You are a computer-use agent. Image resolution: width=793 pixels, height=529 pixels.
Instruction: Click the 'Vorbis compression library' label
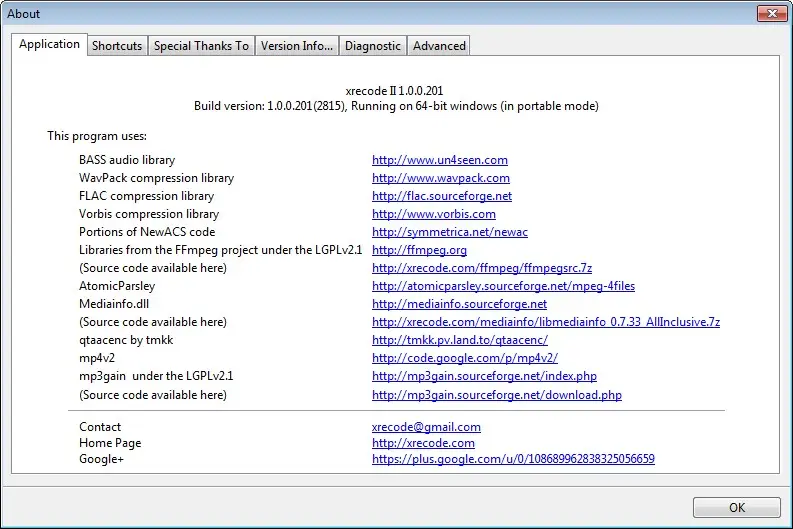coord(149,214)
